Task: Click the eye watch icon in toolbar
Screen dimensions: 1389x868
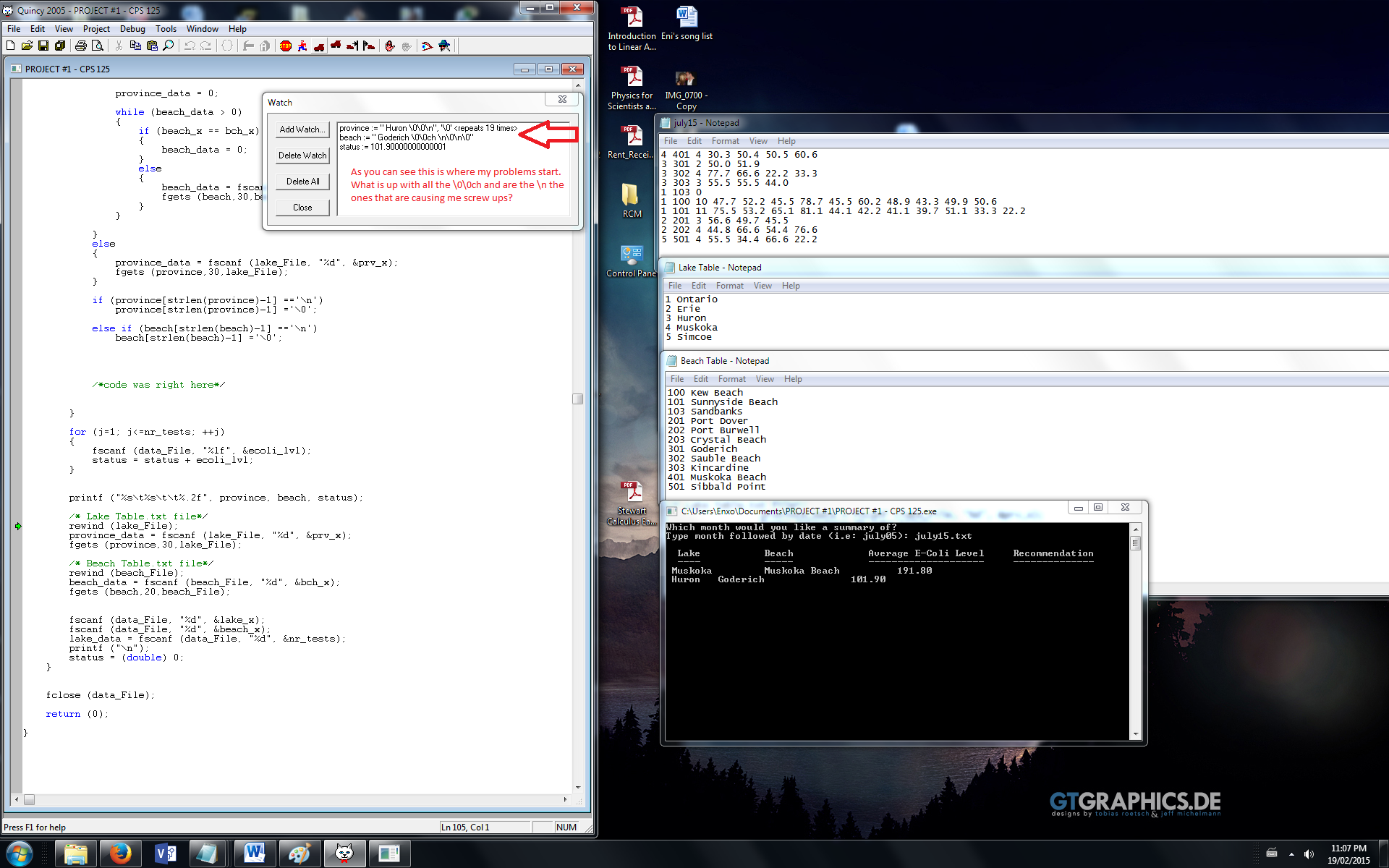Action: pos(427,46)
